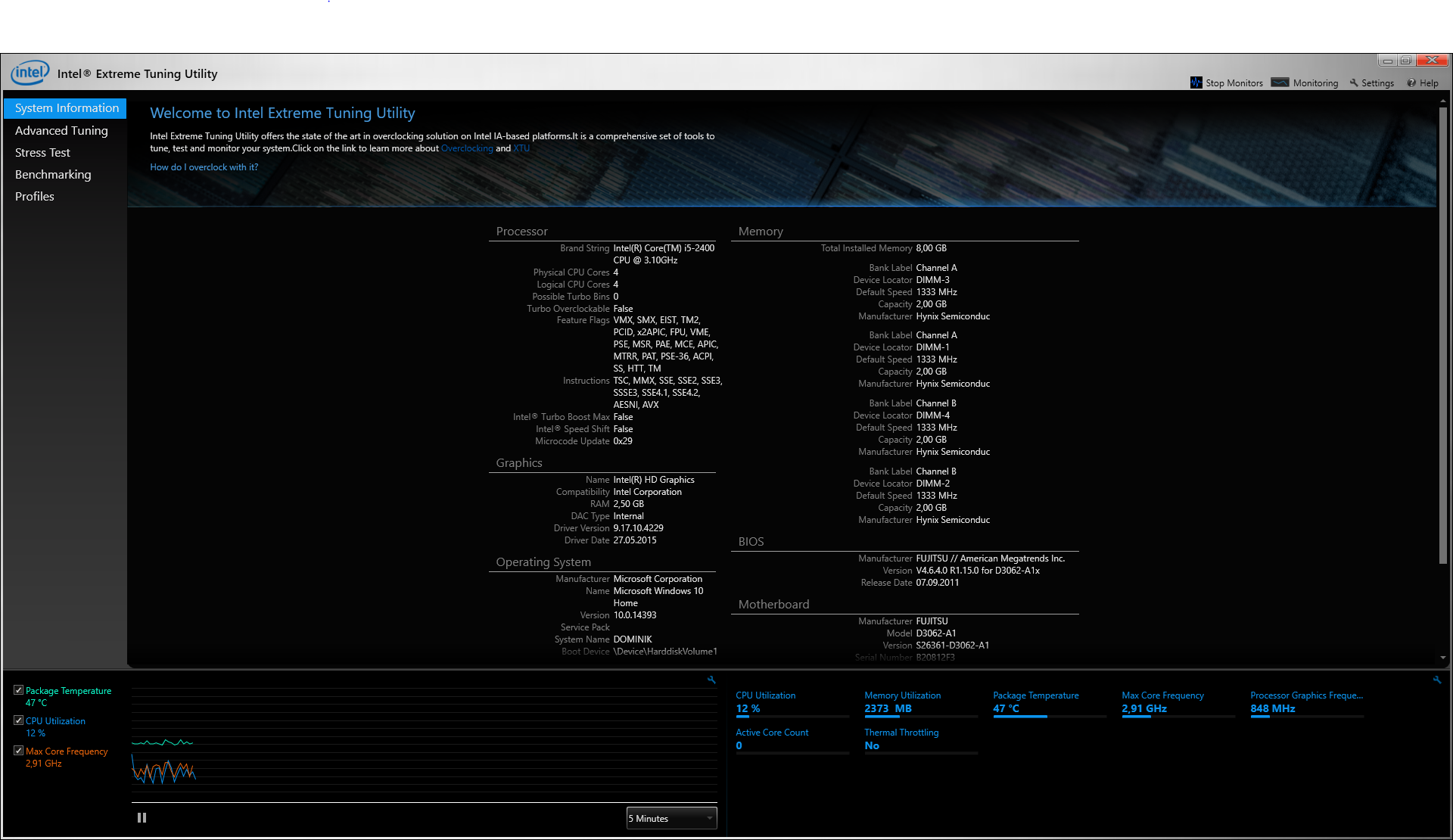Viewport: 1453px width, 840px height.
Task: Open Benchmarking section
Action: (53, 174)
